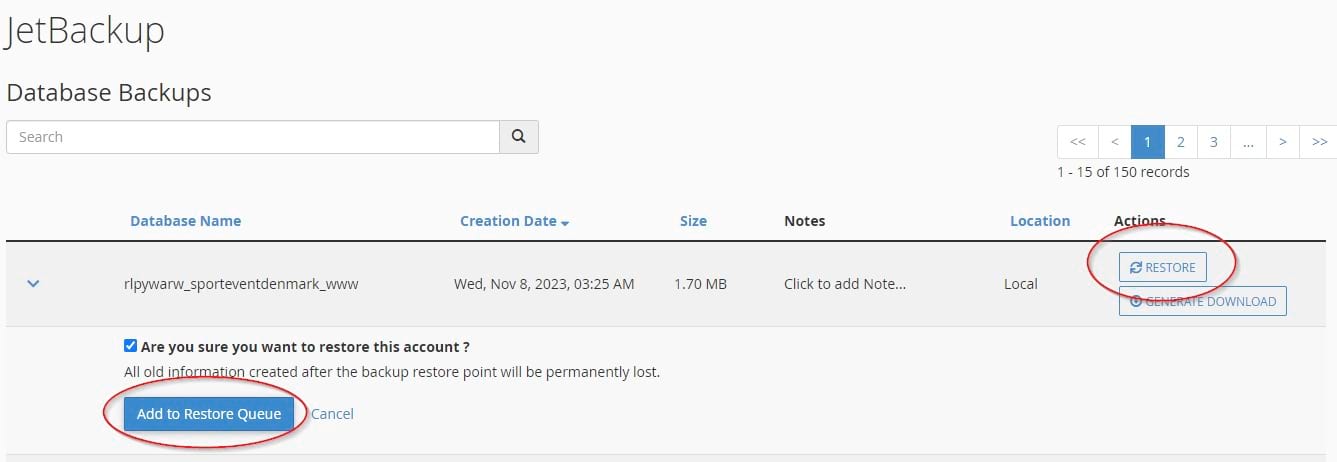Click the search magnifier icon button
This screenshot has width=1337, height=462.
coord(518,137)
